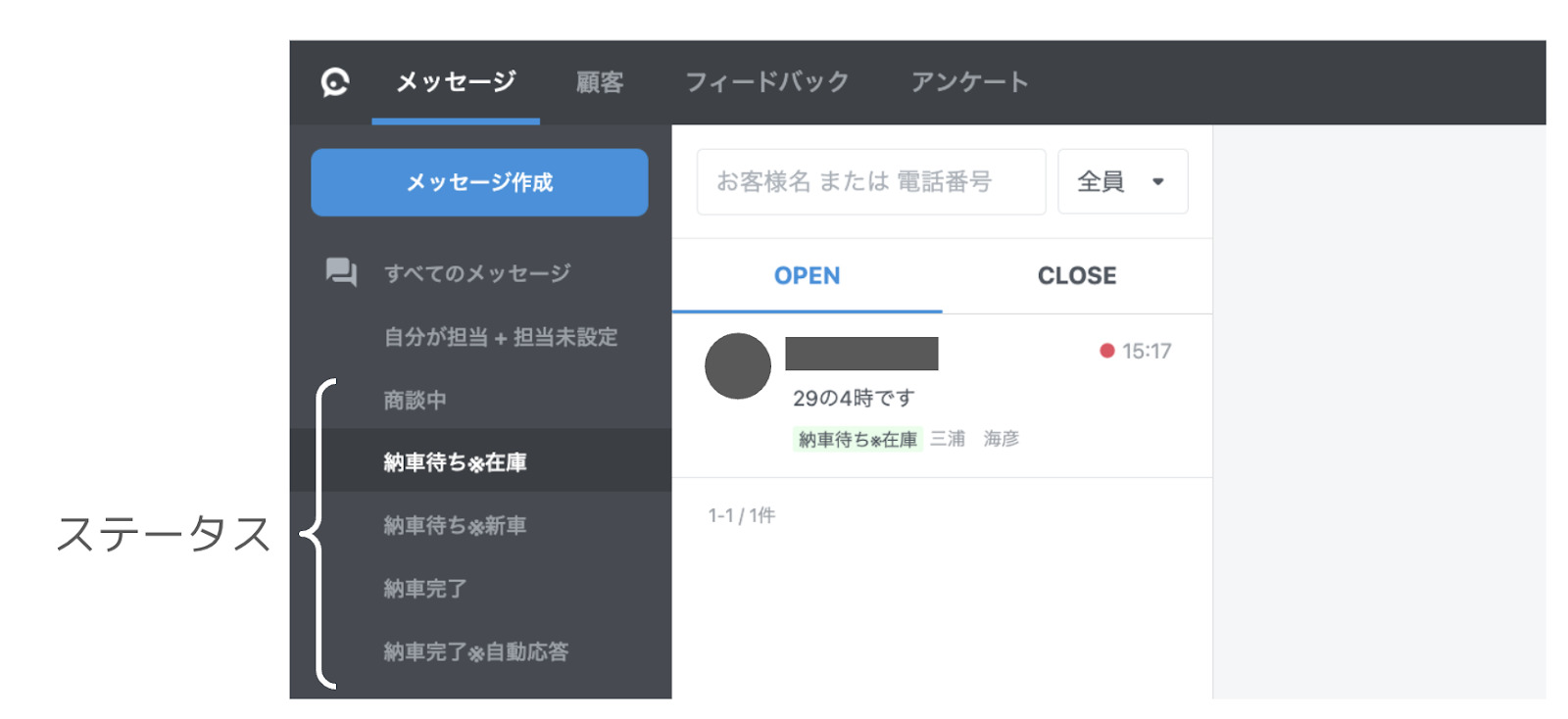Open the 全員 assignee dropdown
The height and width of the screenshot is (719, 1568).
1122,181
